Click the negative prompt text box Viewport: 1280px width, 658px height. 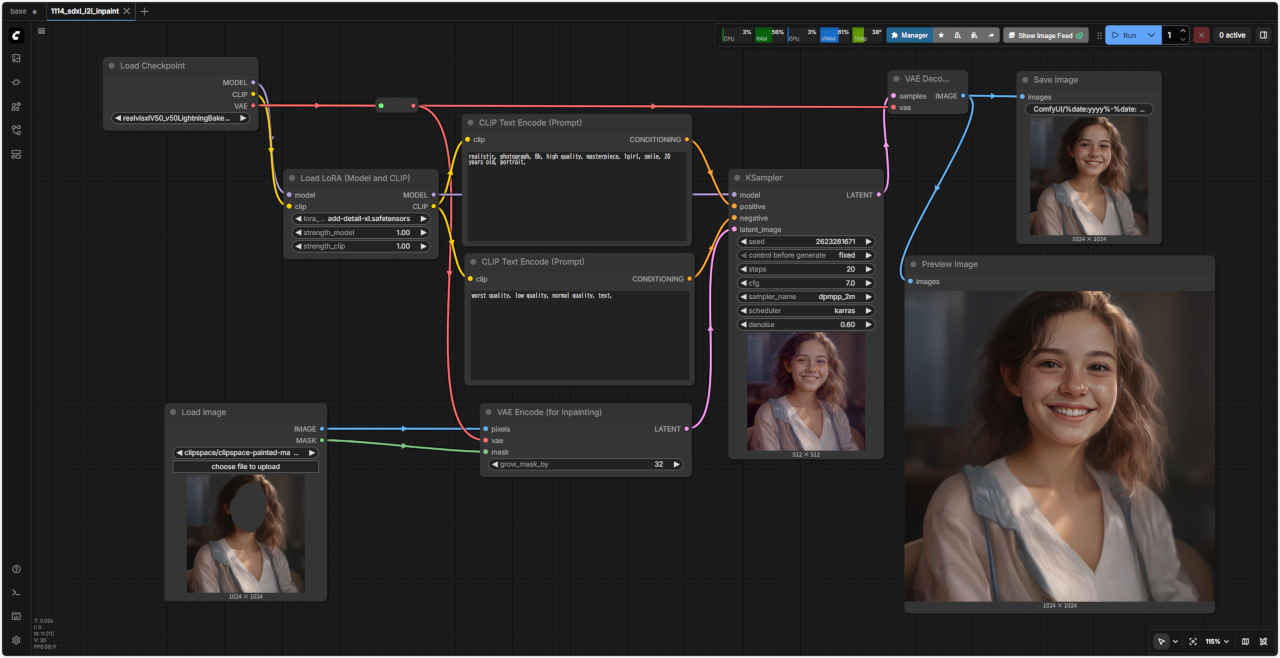coord(578,335)
